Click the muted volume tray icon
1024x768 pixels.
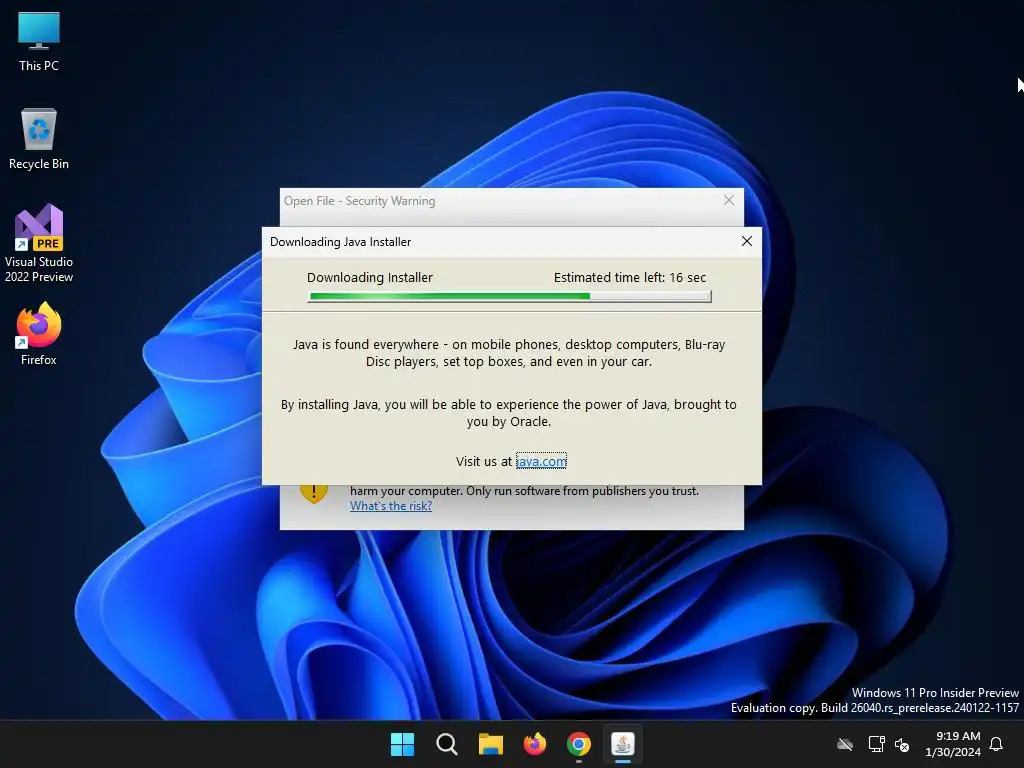[902, 744]
